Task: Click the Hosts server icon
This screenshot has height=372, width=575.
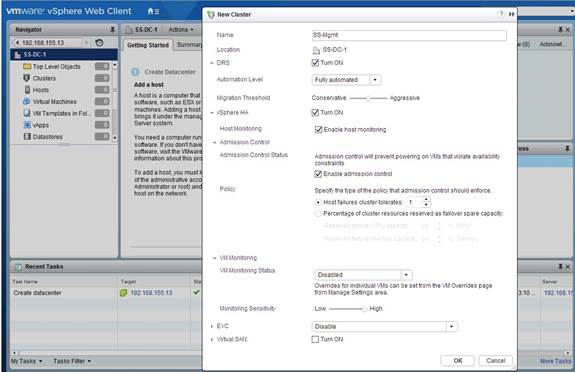Action: point(27,90)
